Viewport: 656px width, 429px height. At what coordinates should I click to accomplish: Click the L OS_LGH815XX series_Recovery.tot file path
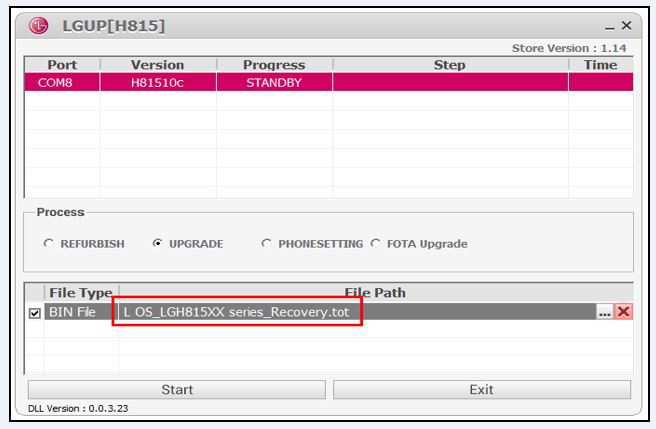point(236,312)
